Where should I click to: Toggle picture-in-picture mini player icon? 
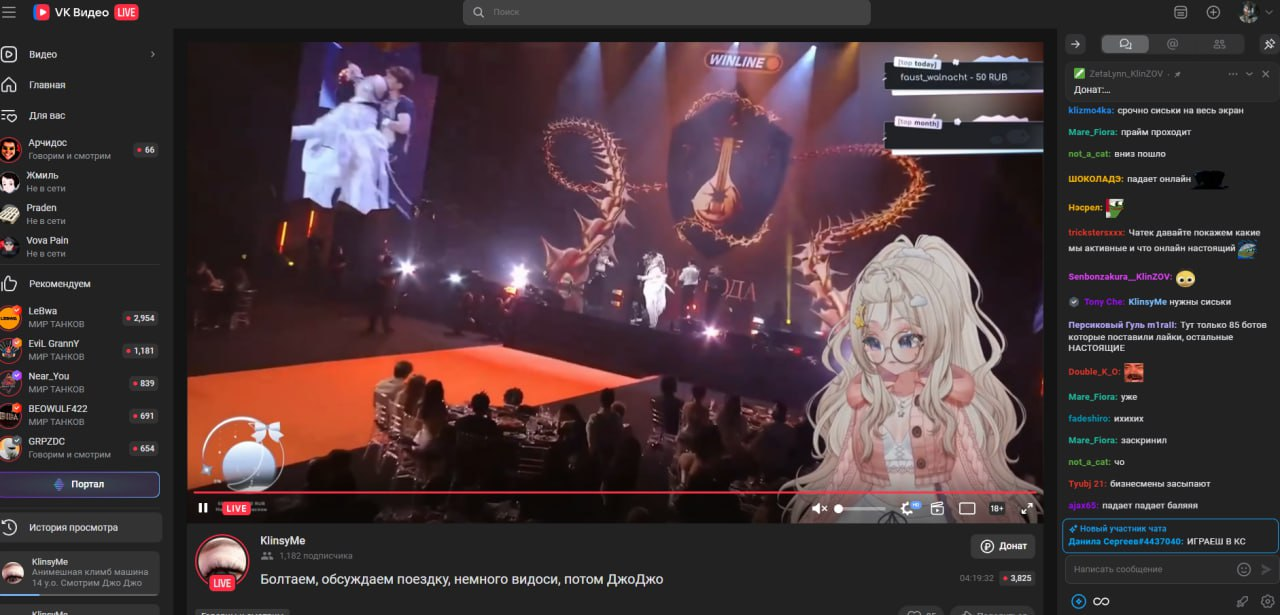937,508
